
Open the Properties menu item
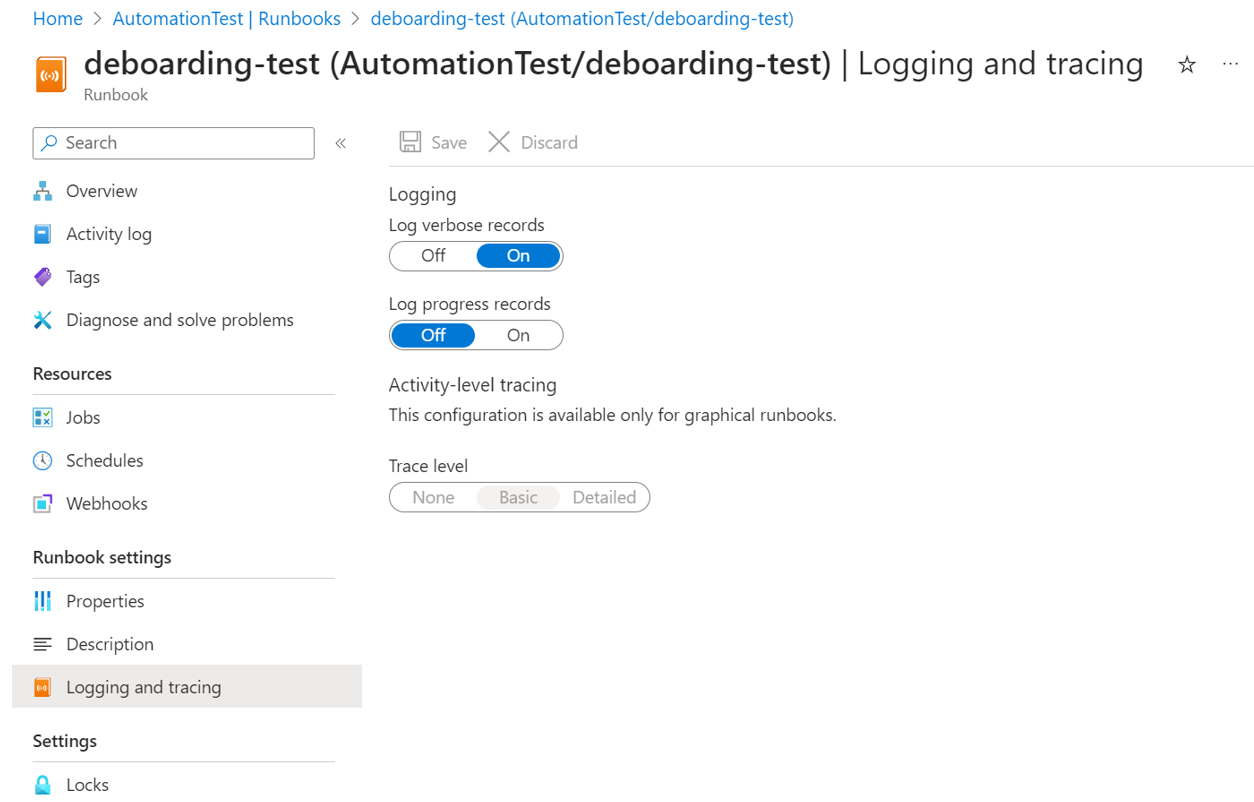(105, 601)
